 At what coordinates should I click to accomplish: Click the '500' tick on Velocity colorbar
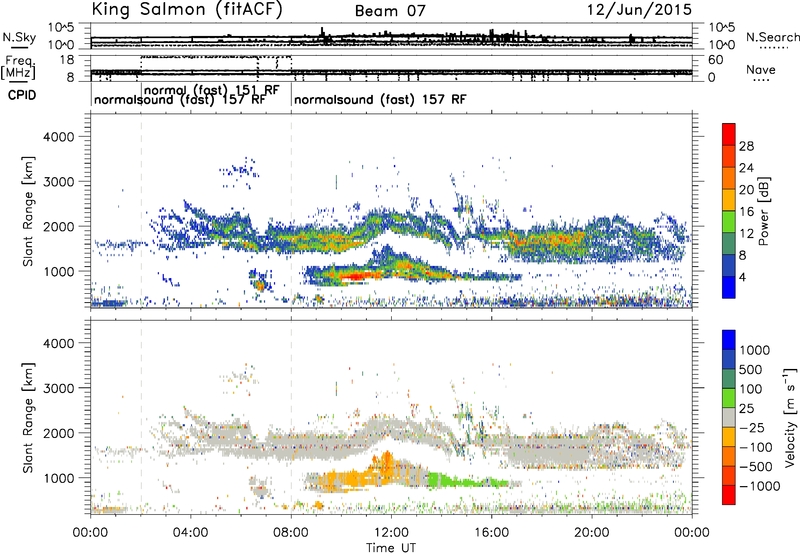point(753,369)
